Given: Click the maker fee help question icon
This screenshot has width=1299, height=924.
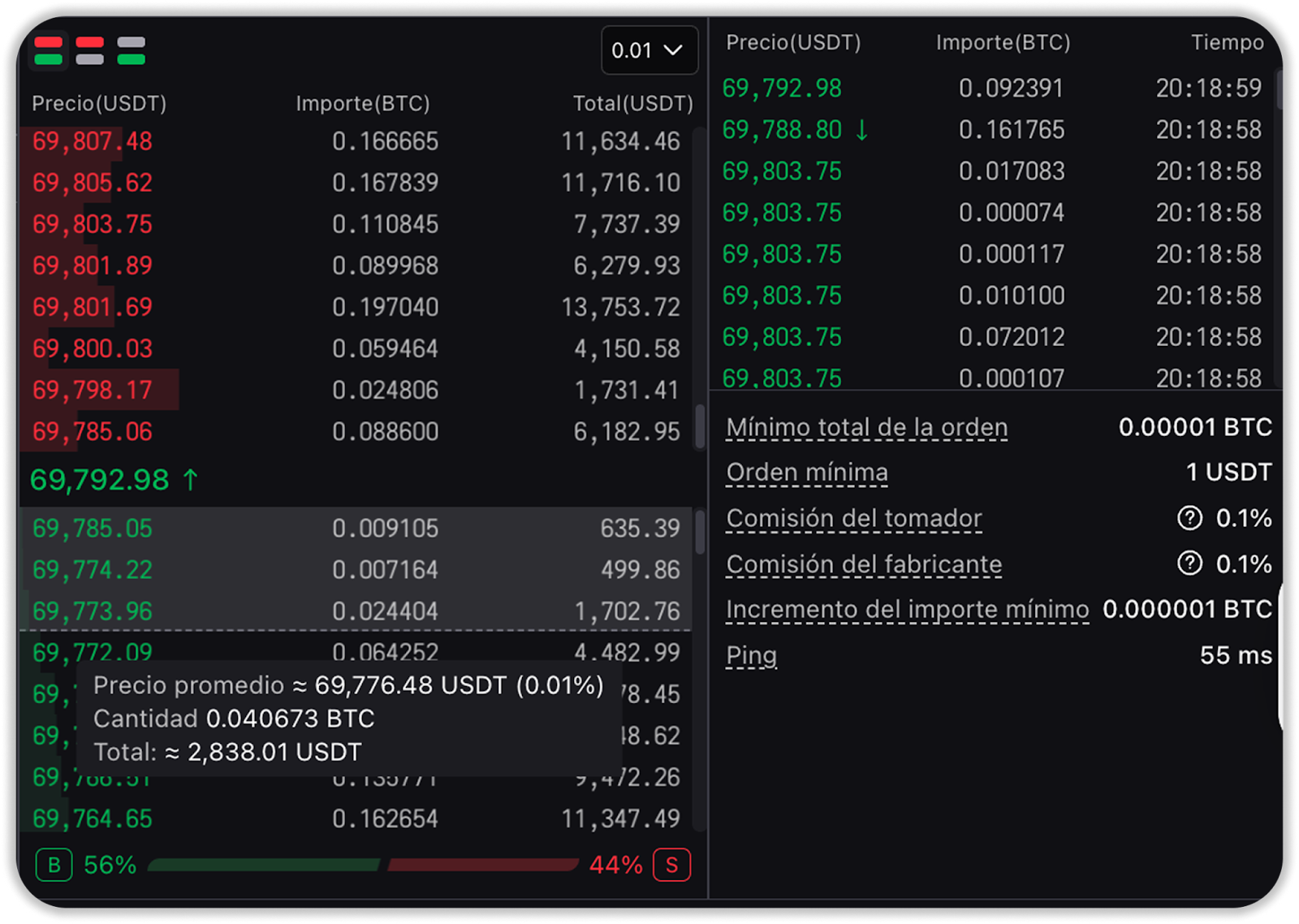Looking at the screenshot, I should 1189,563.
